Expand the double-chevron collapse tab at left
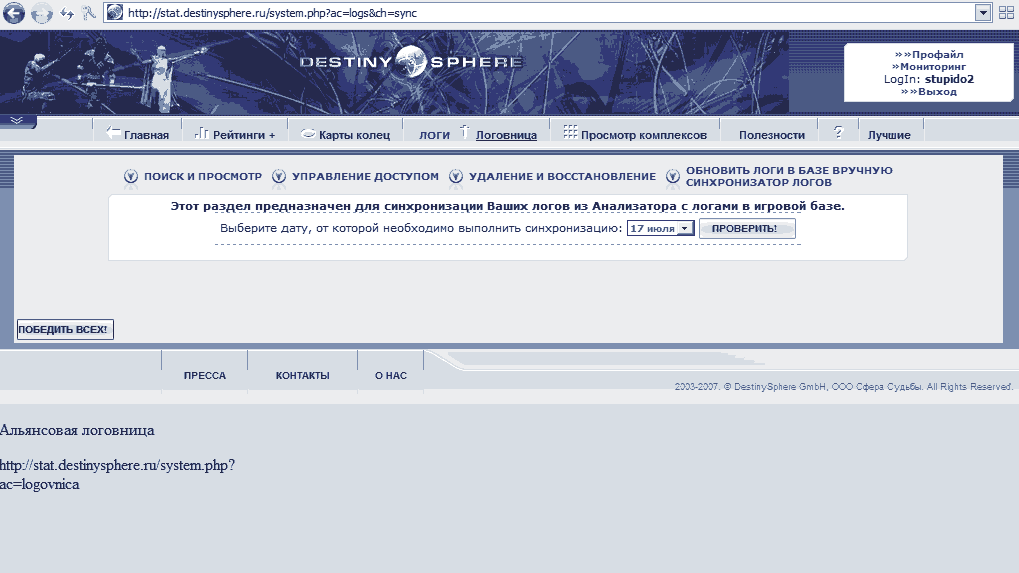 click(x=17, y=120)
